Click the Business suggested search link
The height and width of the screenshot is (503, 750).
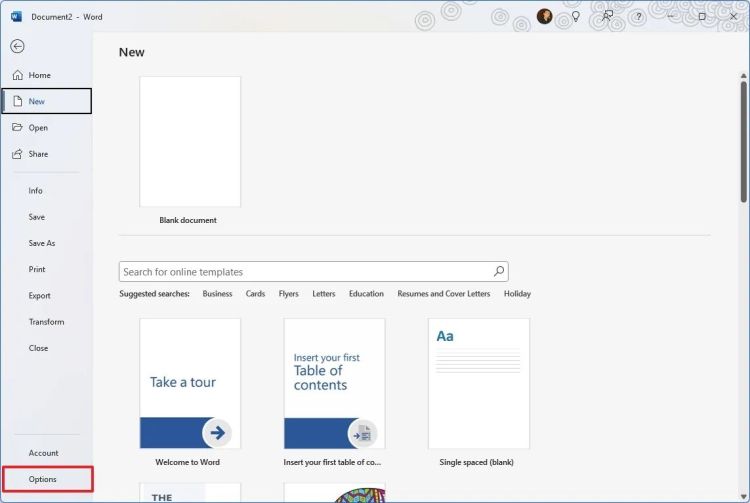217,294
